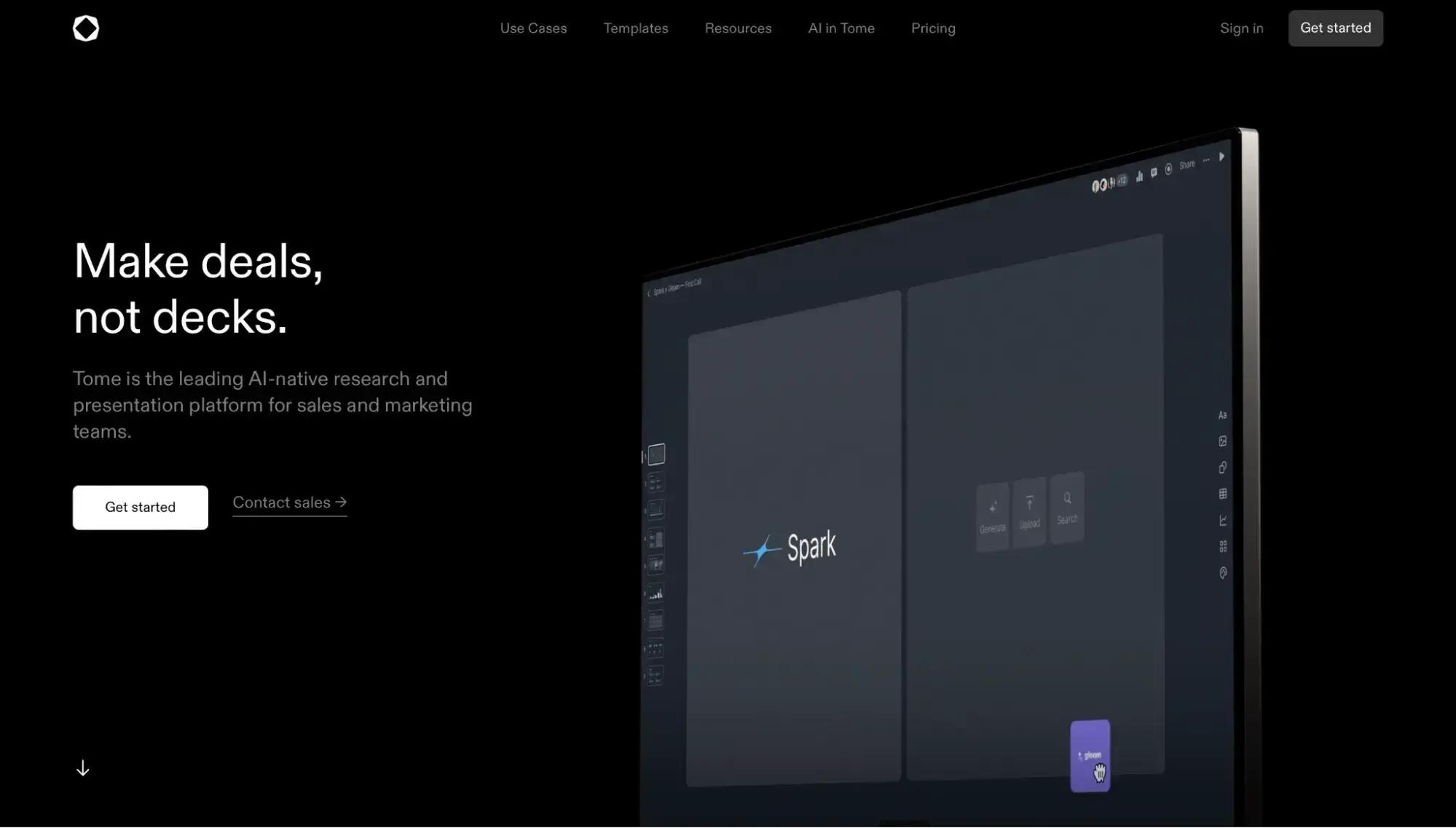Follow the Contact sales link
Viewport: 1456px width, 828px height.
tap(289, 502)
